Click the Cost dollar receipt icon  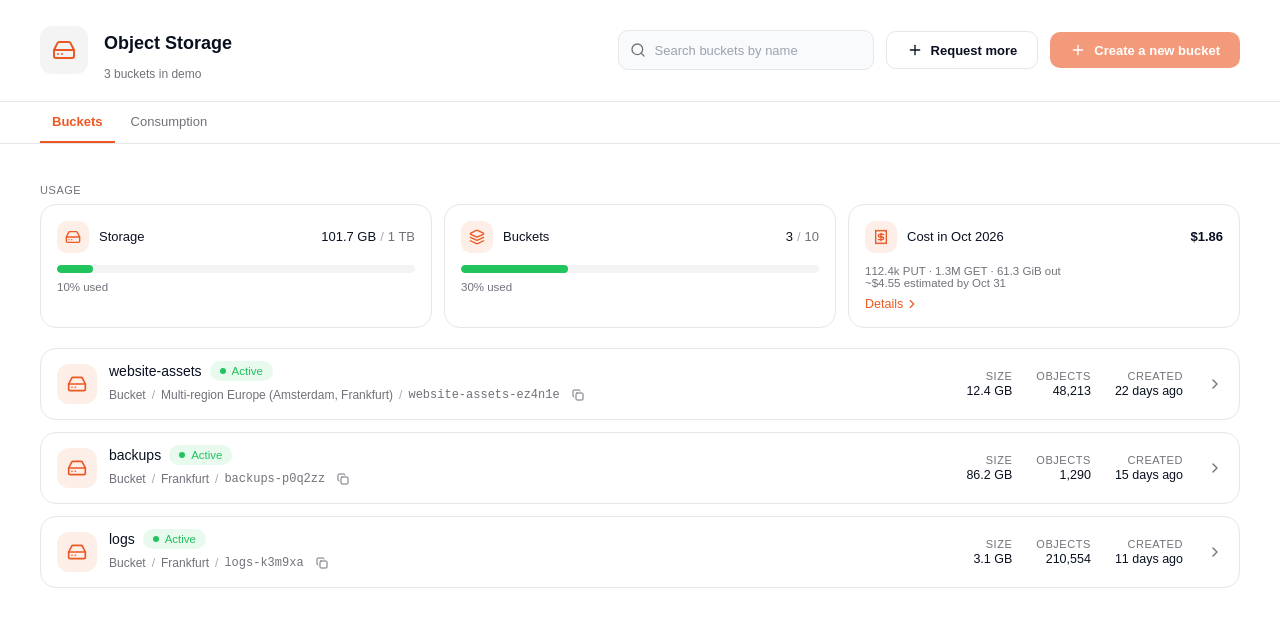pyautogui.click(x=881, y=237)
